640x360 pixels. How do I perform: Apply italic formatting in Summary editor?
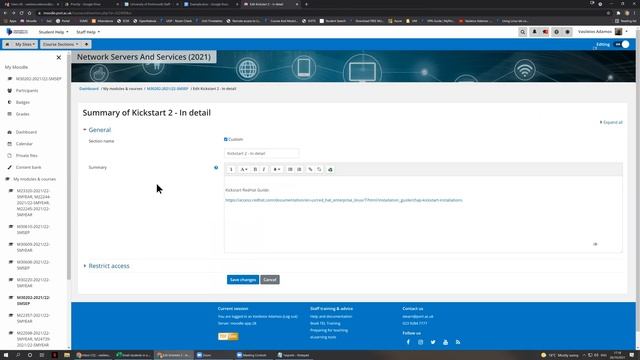tap(264, 169)
